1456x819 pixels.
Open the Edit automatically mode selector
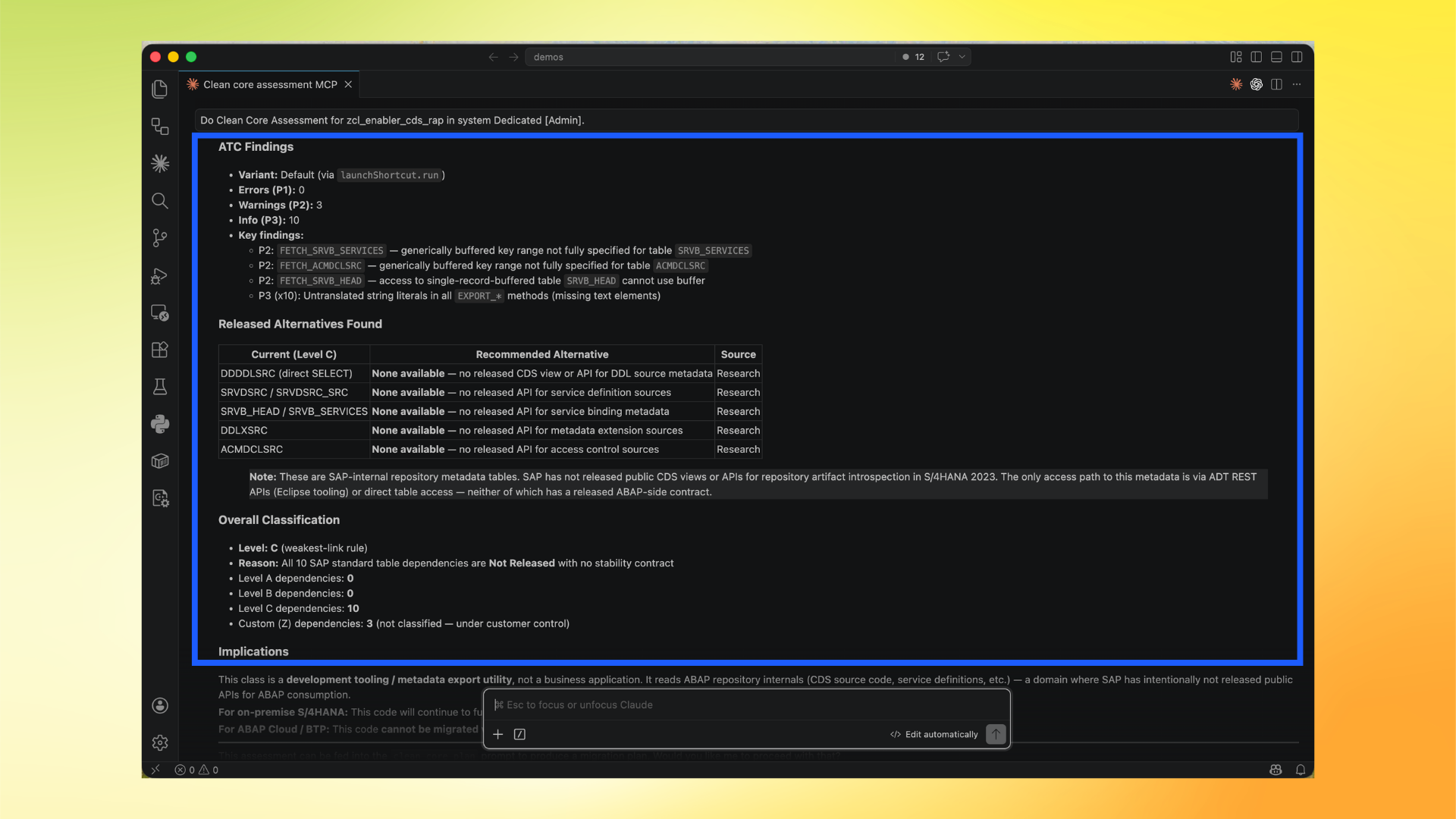934,734
